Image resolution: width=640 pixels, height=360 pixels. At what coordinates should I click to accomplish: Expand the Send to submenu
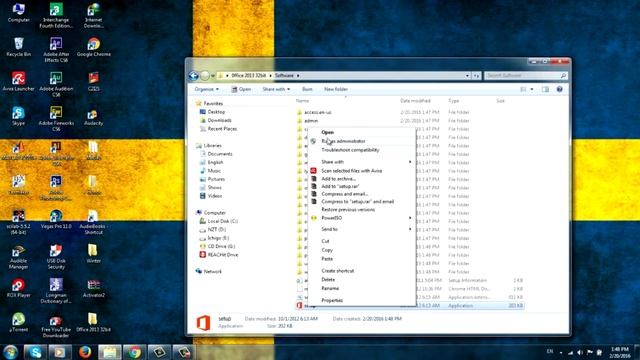(362, 229)
